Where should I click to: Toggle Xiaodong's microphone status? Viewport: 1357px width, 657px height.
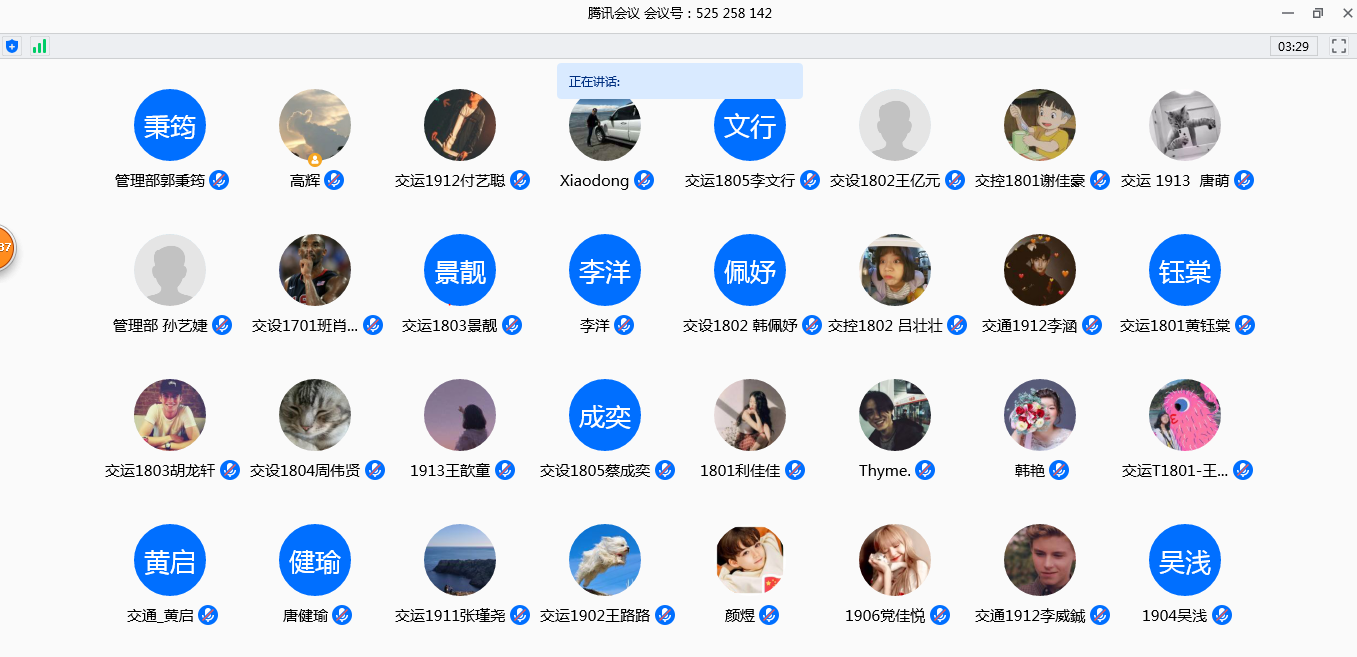tap(644, 180)
